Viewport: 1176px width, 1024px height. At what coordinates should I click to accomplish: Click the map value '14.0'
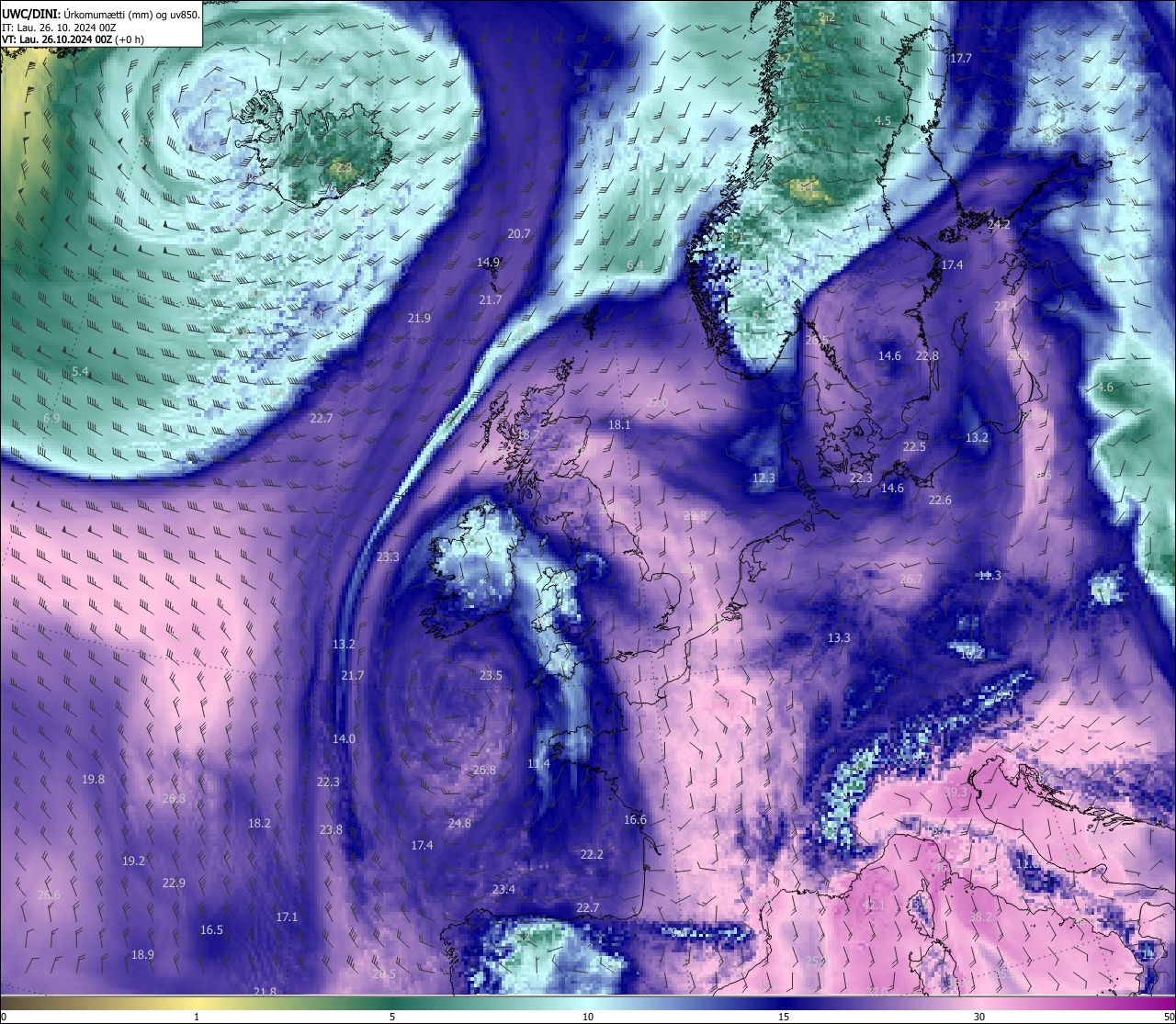pyautogui.click(x=344, y=739)
